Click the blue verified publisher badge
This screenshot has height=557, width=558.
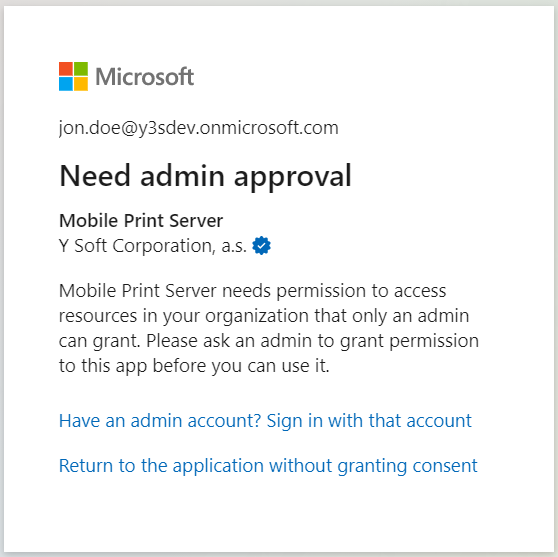(x=261, y=246)
